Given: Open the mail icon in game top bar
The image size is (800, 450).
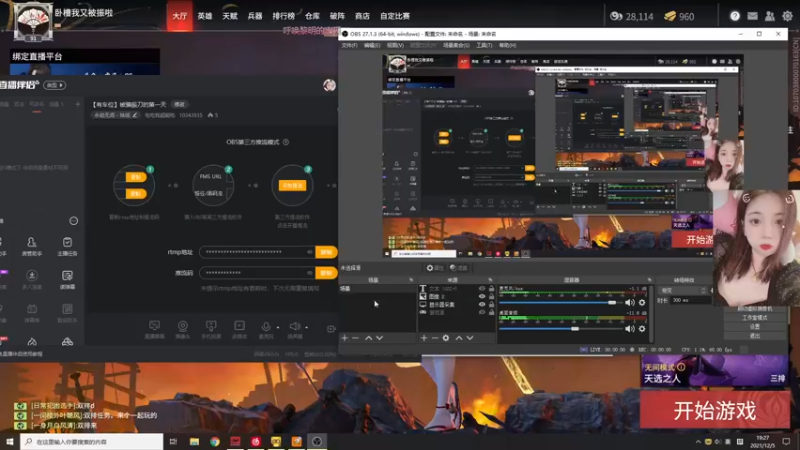Looking at the screenshot, I should point(752,16).
